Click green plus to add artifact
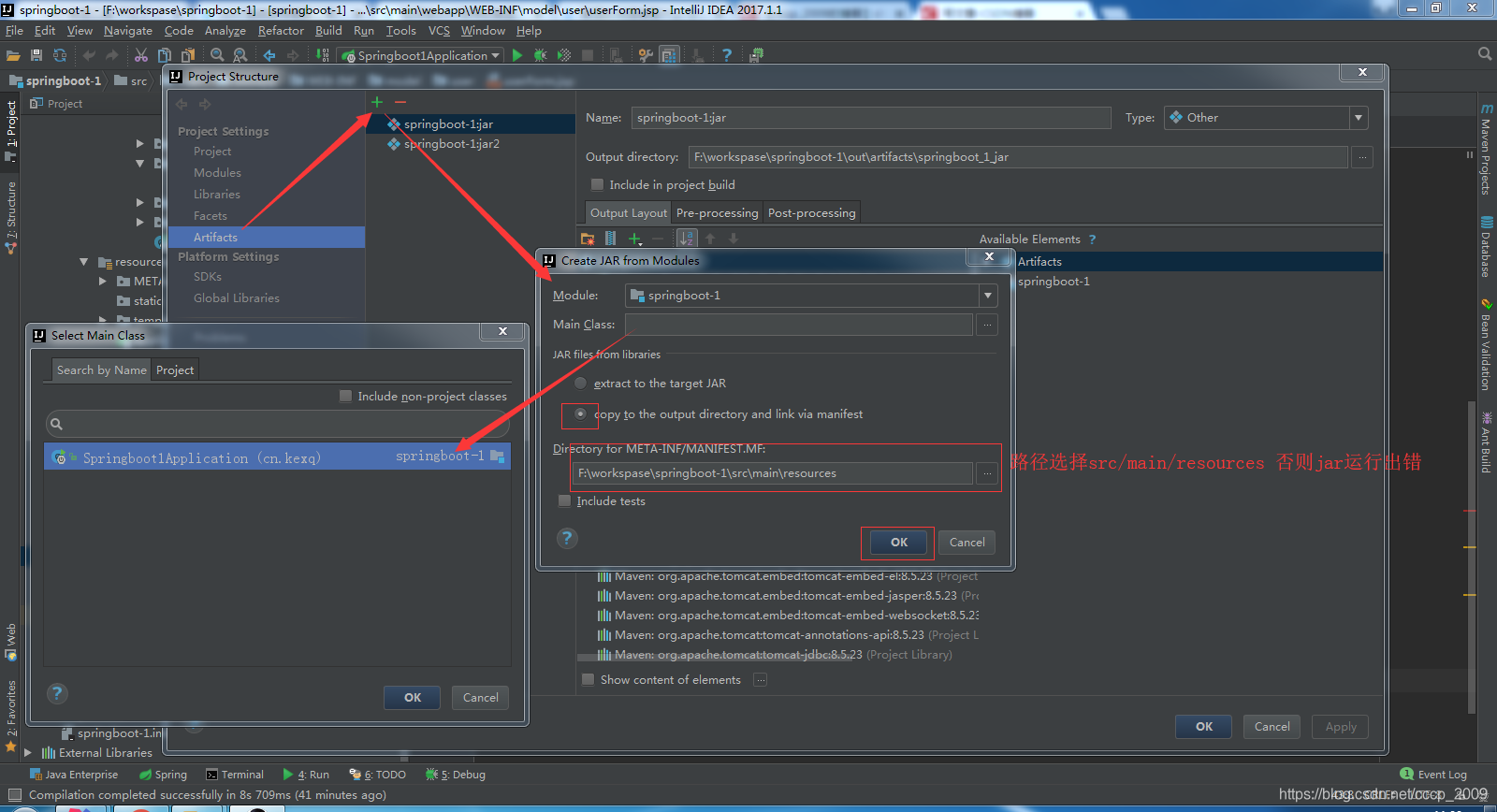This screenshot has width=1497, height=812. 377,101
